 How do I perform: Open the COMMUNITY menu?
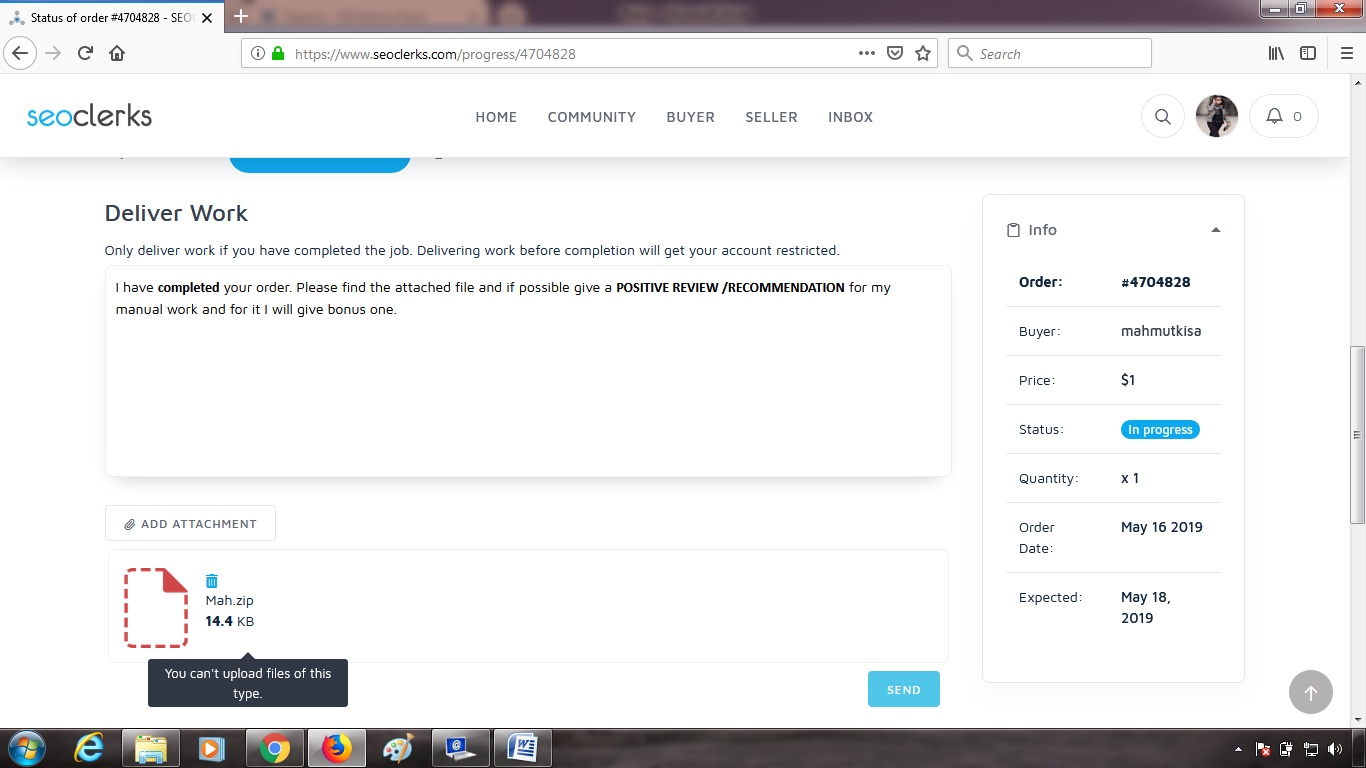592,117
